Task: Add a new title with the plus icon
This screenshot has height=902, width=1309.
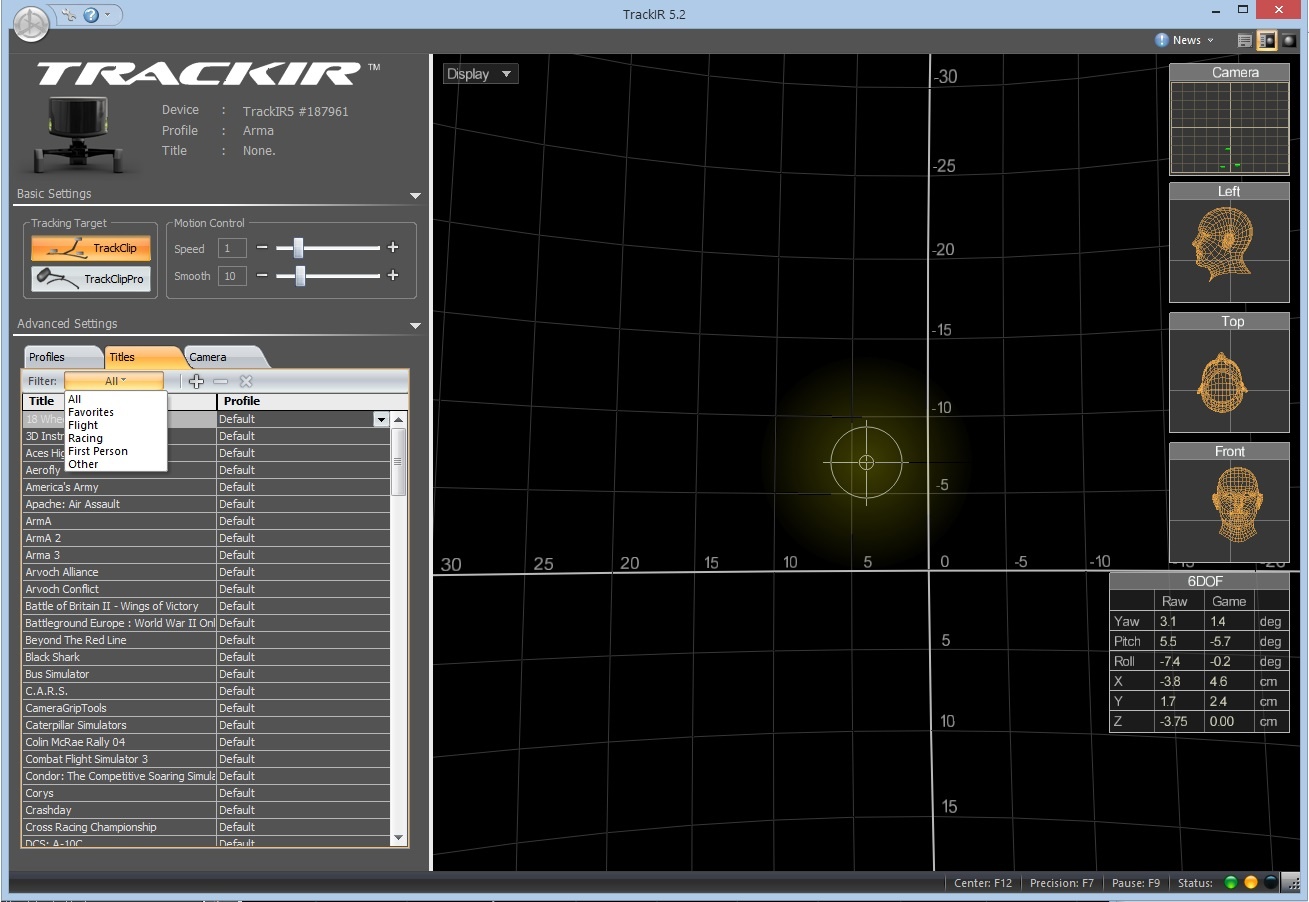Action: pos(196,381)
